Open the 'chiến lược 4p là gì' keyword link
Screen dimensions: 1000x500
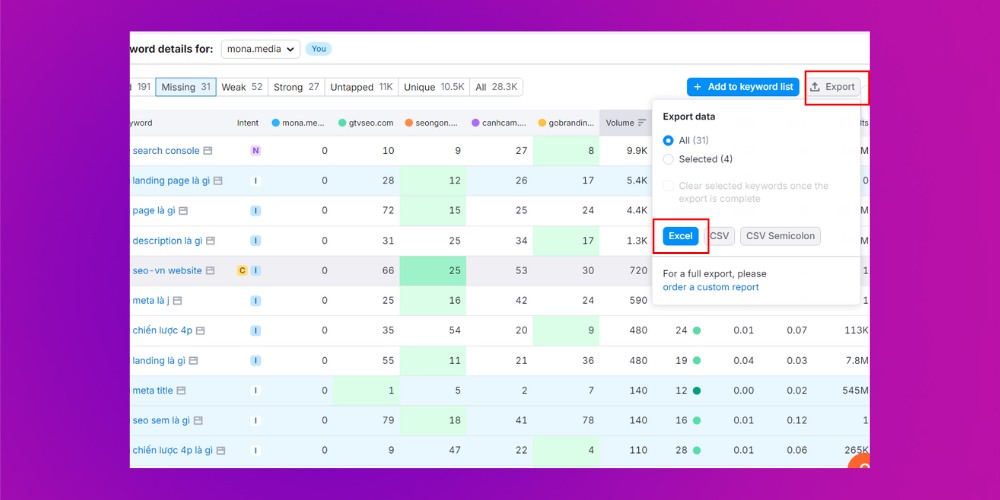[172, 450]
